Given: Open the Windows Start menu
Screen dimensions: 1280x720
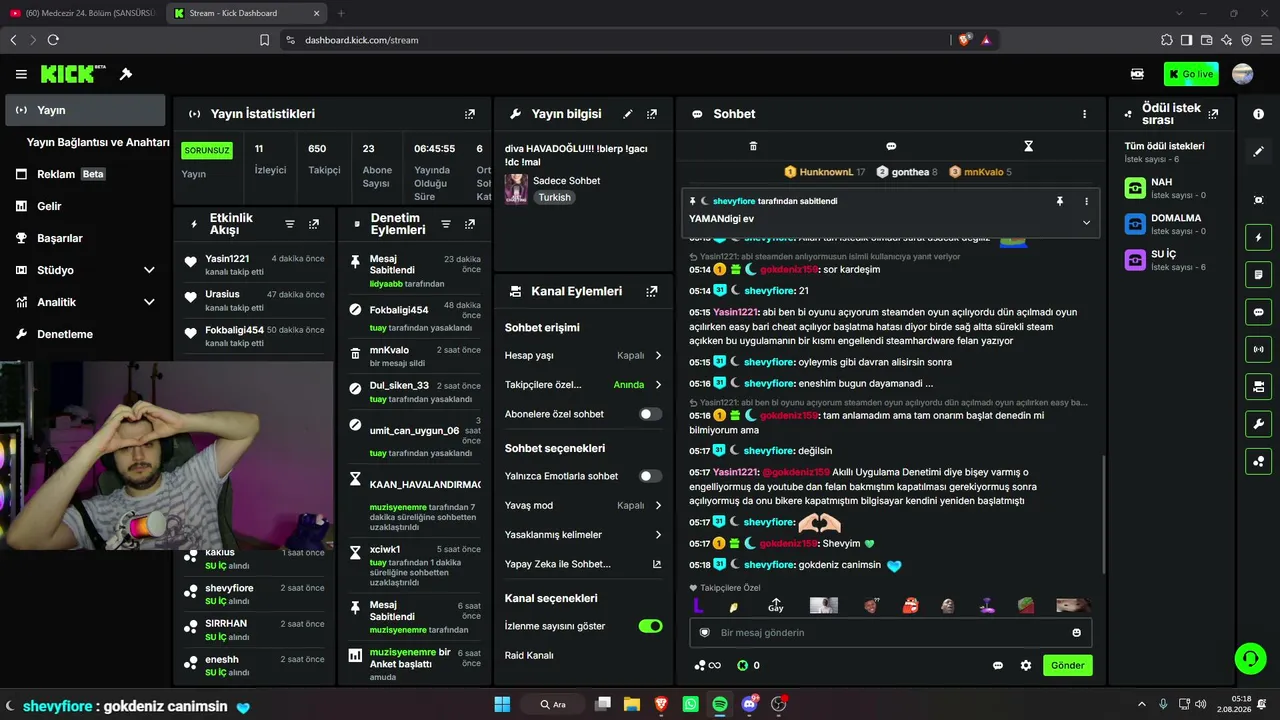Looking at the screenshot, I should click(x=502, y=704).
